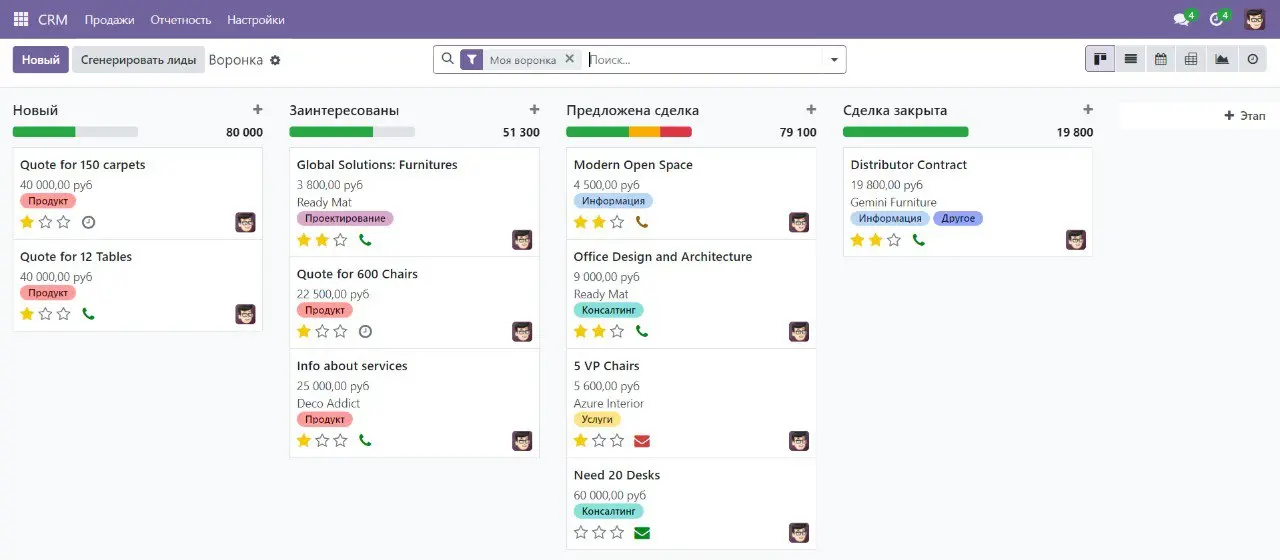Click Сгенерировать лиды button
Viewport: 1280px width, 560px height.
click(139, 60)
